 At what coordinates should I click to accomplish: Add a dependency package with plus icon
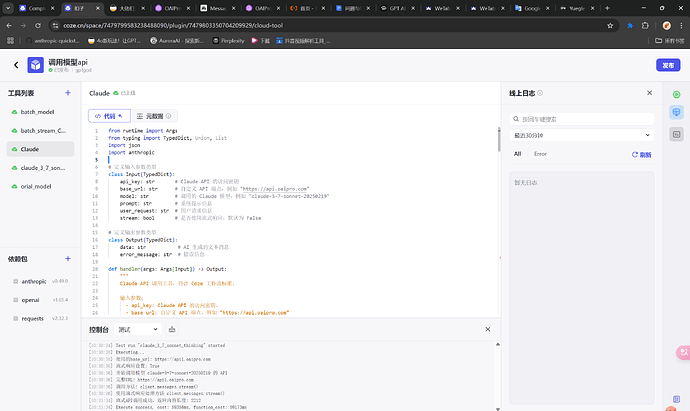68,259
